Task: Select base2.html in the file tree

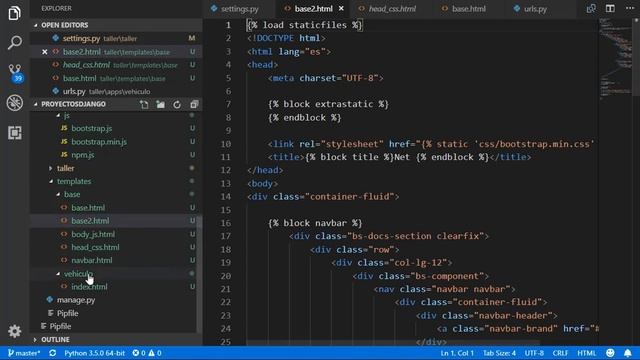Action: [90, 220]
